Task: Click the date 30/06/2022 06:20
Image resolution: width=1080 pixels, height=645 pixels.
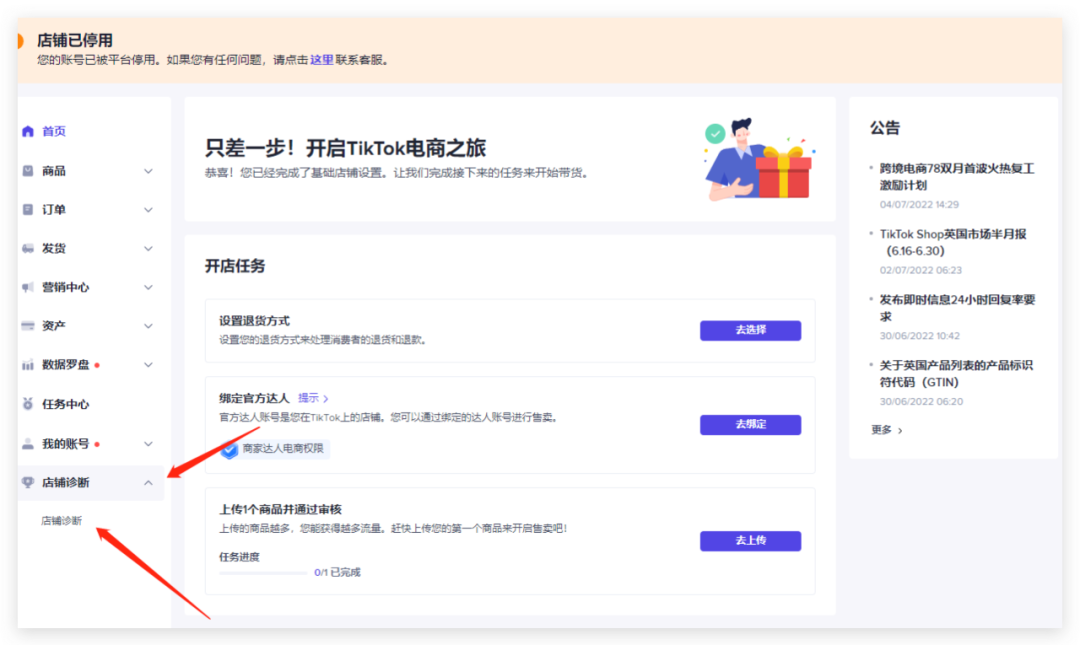Action: 920,401
